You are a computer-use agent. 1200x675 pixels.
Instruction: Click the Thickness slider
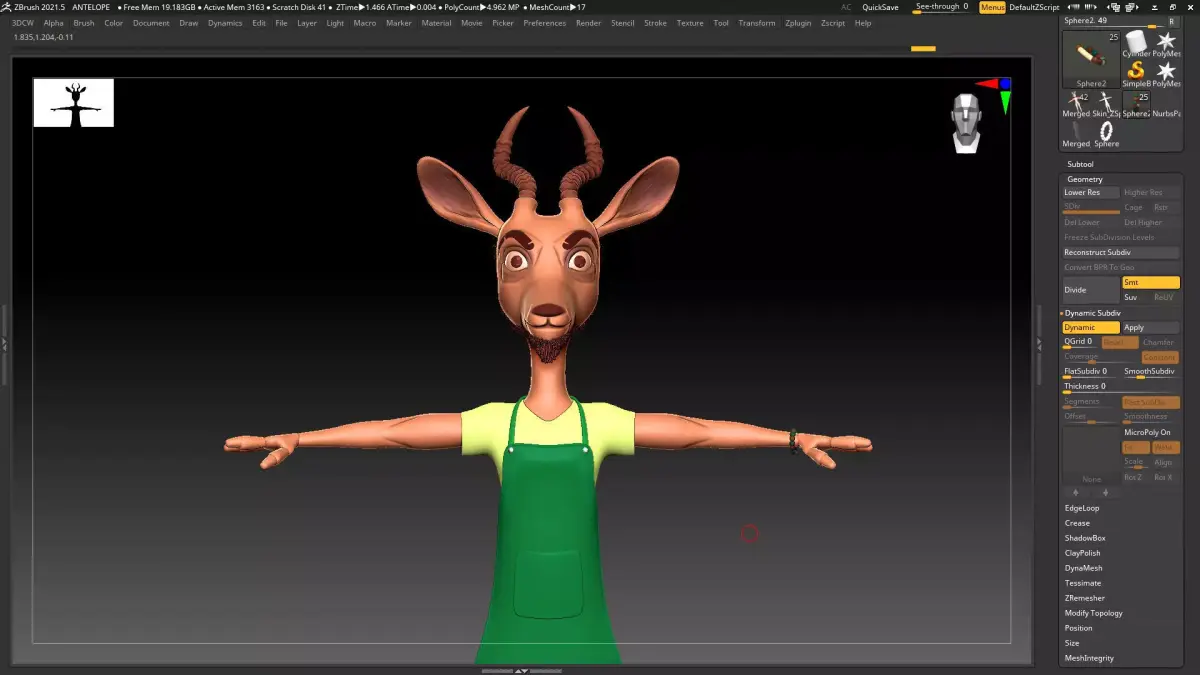(1121, 387)
